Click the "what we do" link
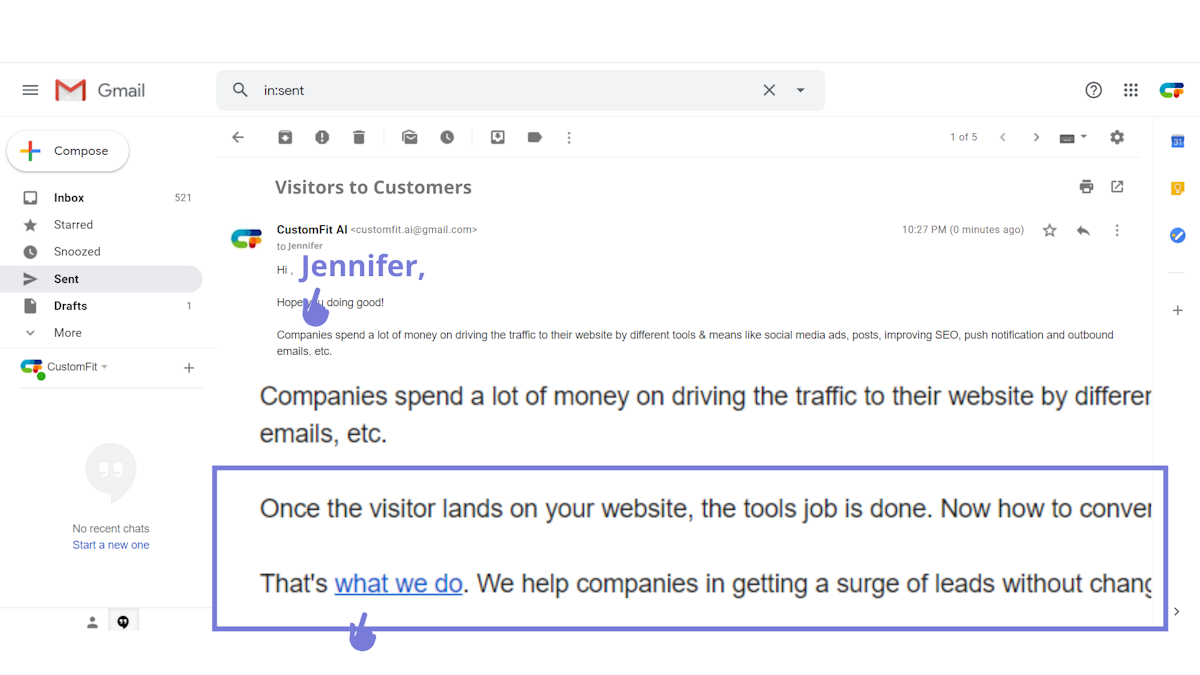 398,583
